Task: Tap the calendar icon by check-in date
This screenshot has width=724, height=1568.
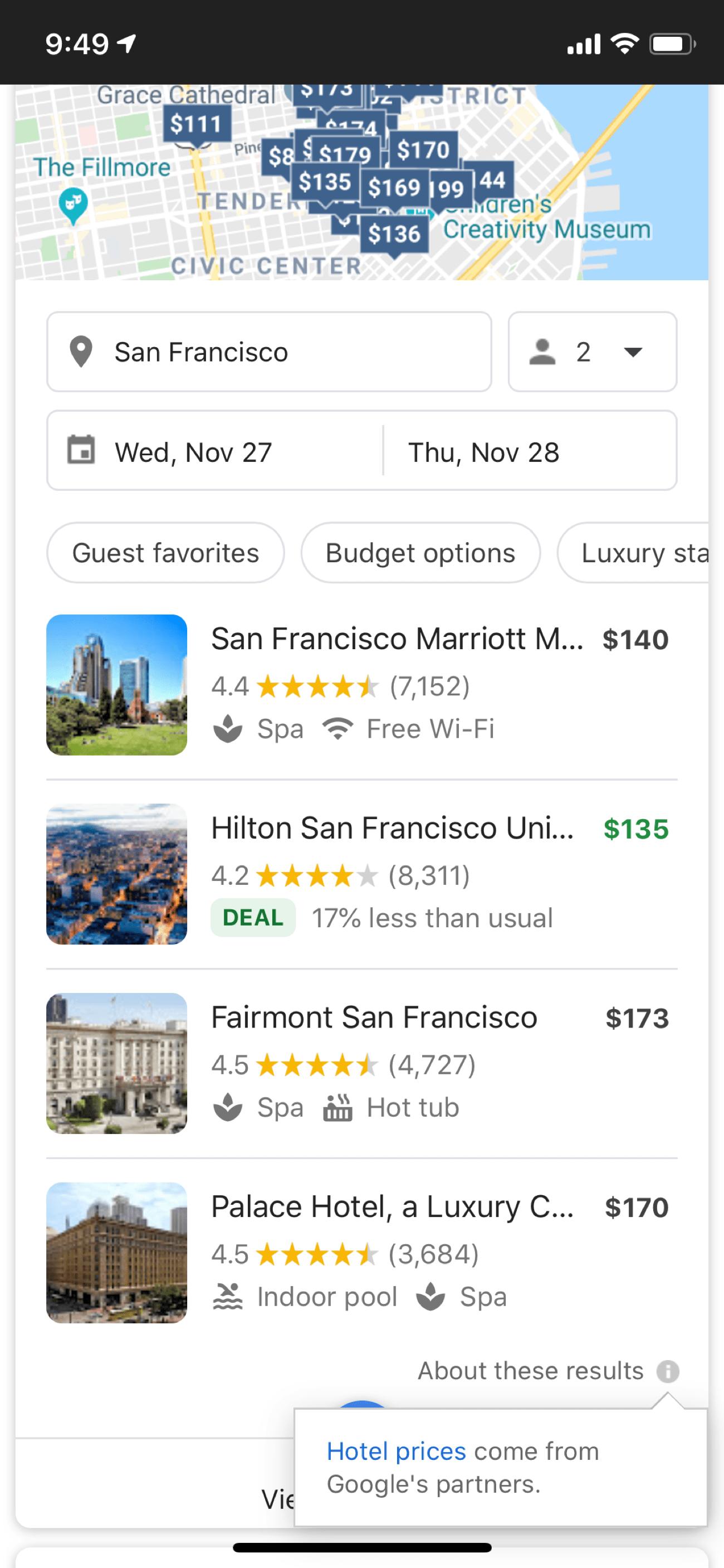Action: [81, 451]
